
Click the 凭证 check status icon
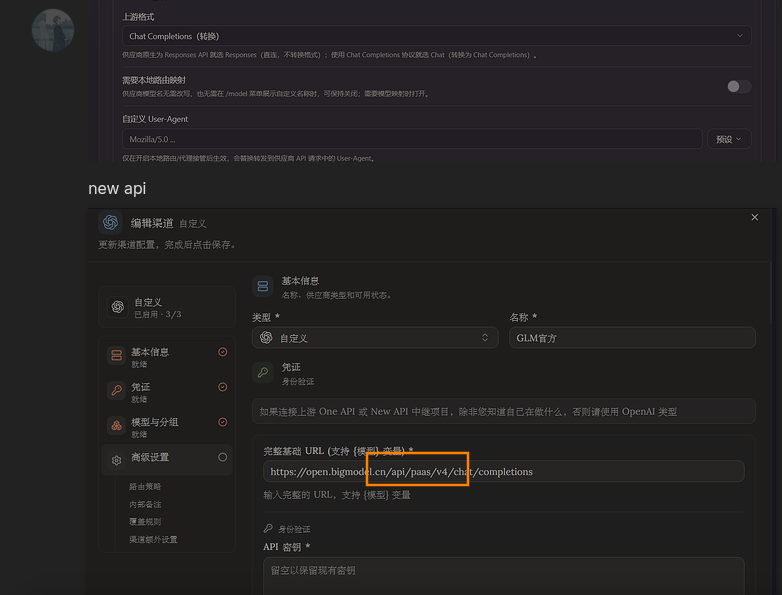click(x=223, y=387)
